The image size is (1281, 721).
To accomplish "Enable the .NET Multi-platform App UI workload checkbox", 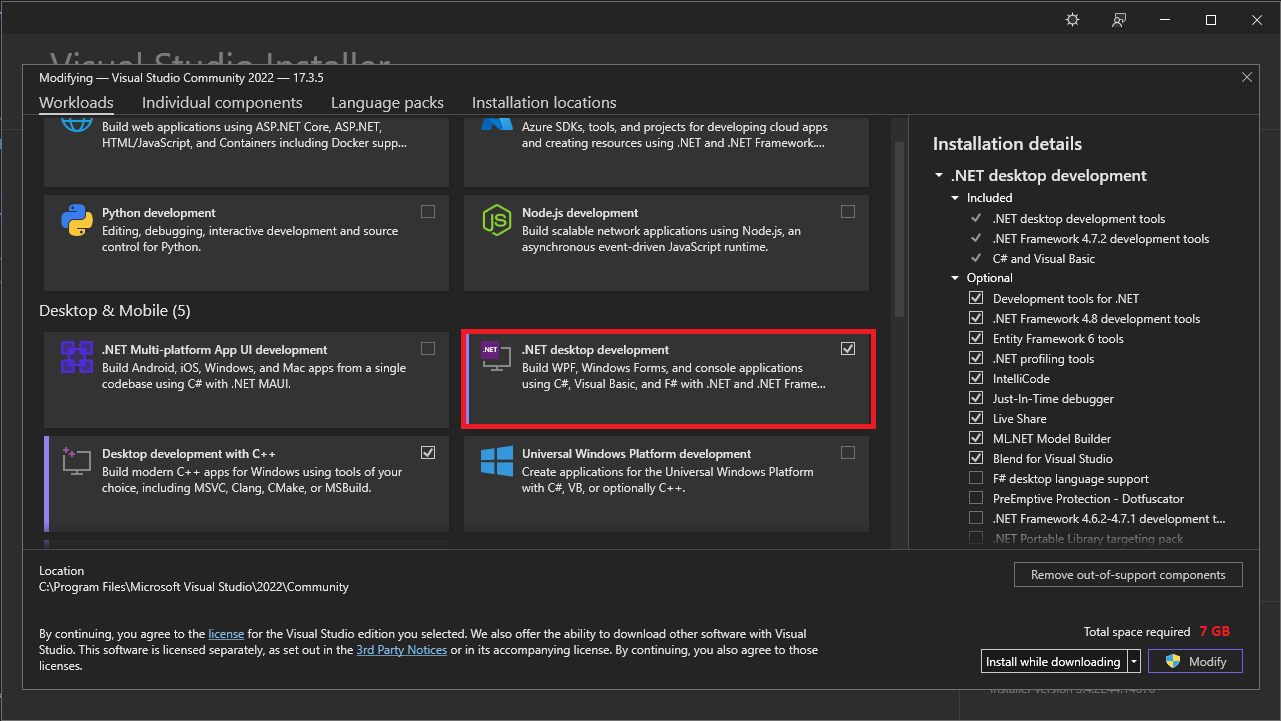I will tap(428, 349).
